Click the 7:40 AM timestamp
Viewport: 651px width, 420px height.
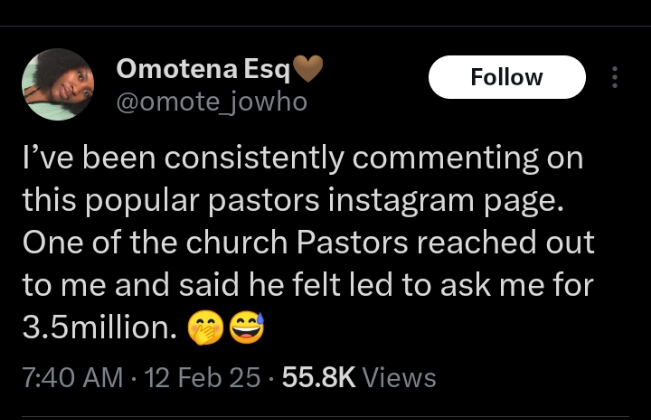coord(70,378)
